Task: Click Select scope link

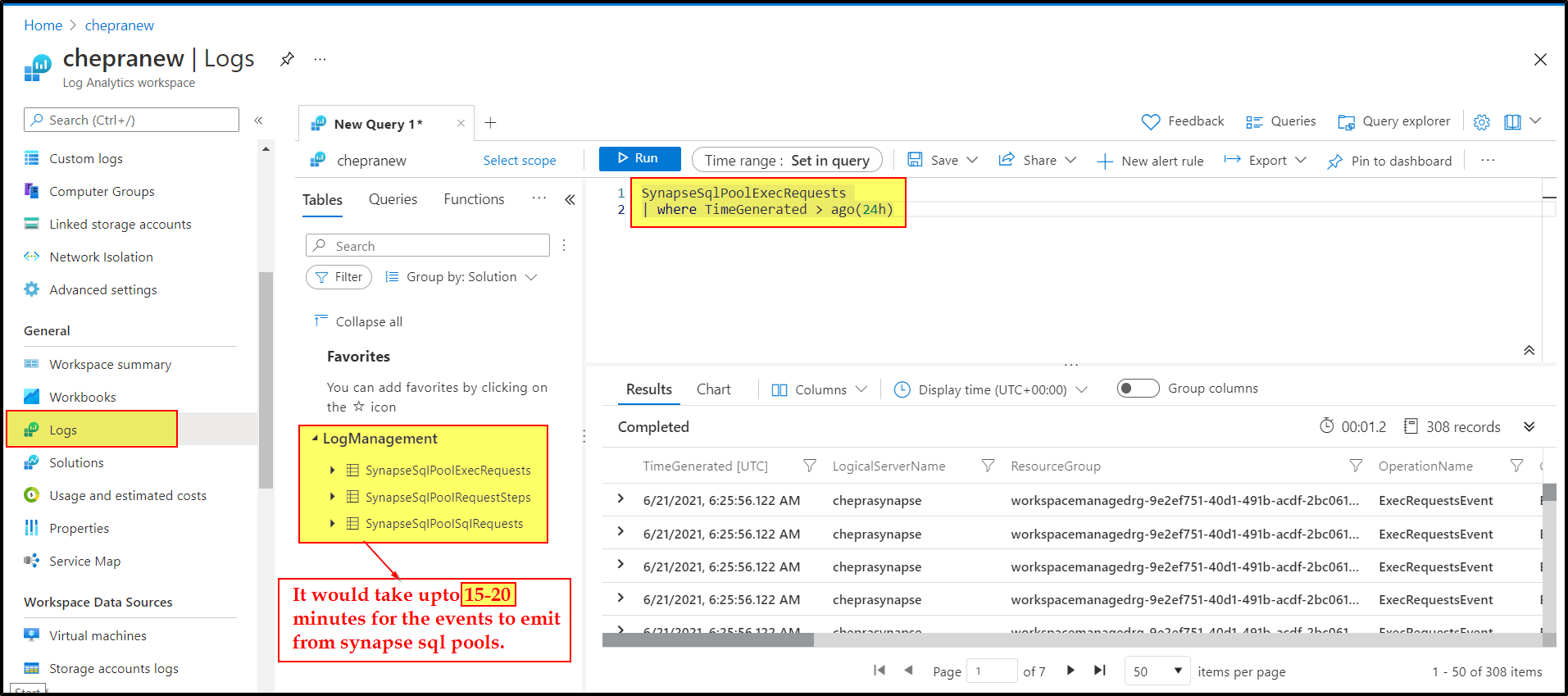Action: pyautogui.click(x=520, y=160)
